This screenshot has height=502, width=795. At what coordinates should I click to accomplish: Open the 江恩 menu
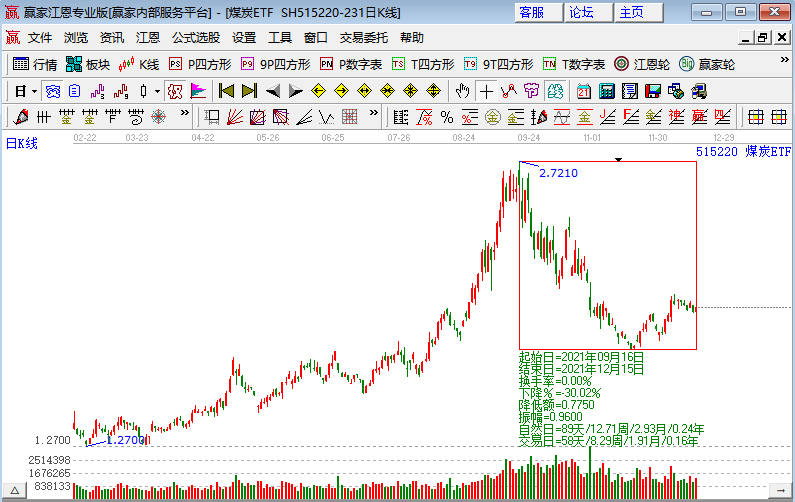(x=148, y=38)
